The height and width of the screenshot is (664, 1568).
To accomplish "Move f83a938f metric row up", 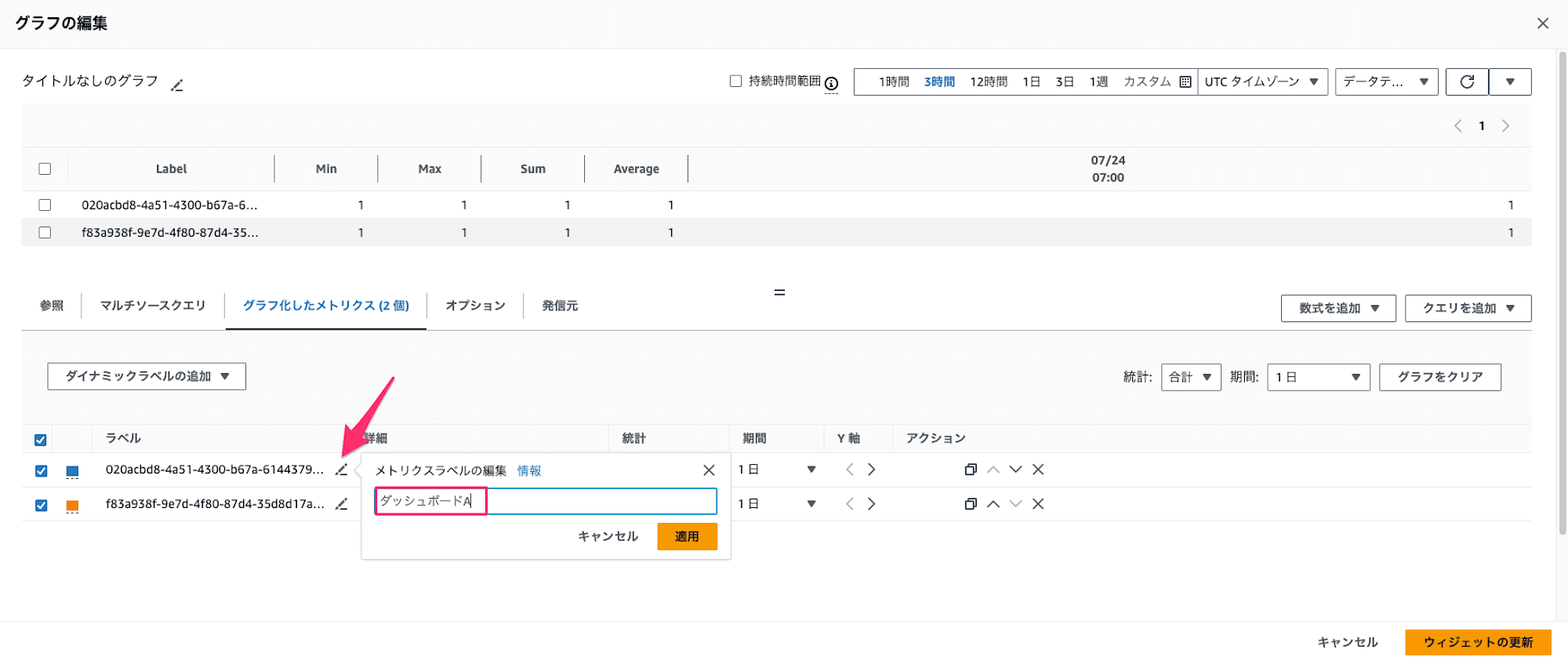I will tap(993, 504).
